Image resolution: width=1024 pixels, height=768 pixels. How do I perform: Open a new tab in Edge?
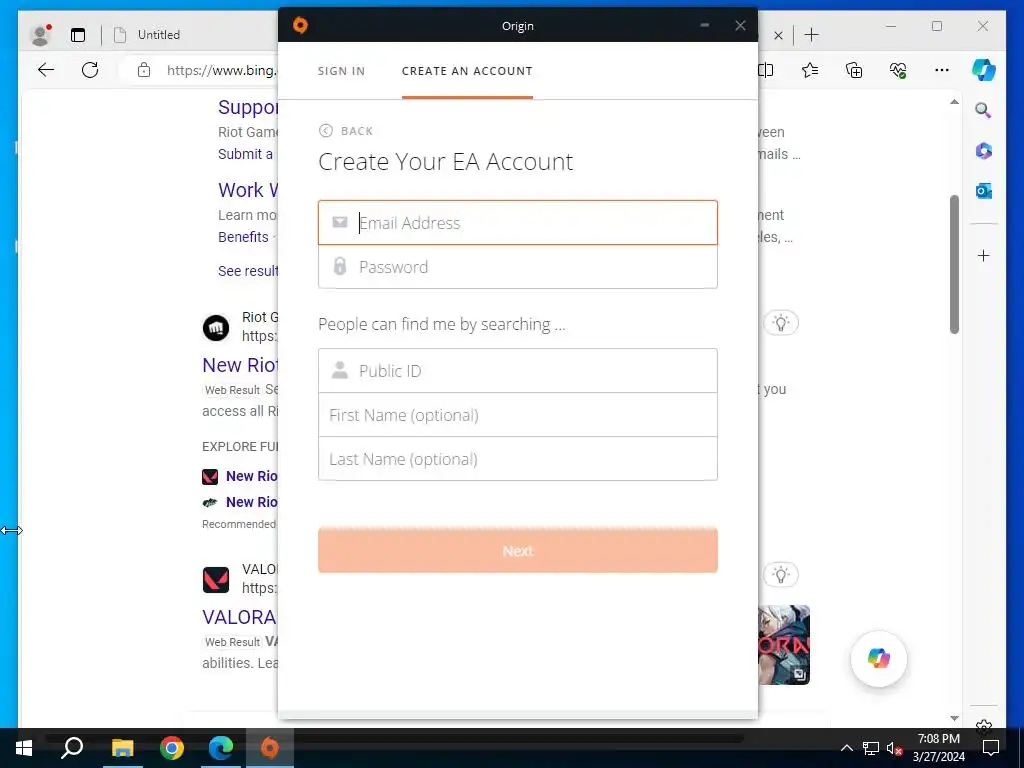tap(812, 35)
